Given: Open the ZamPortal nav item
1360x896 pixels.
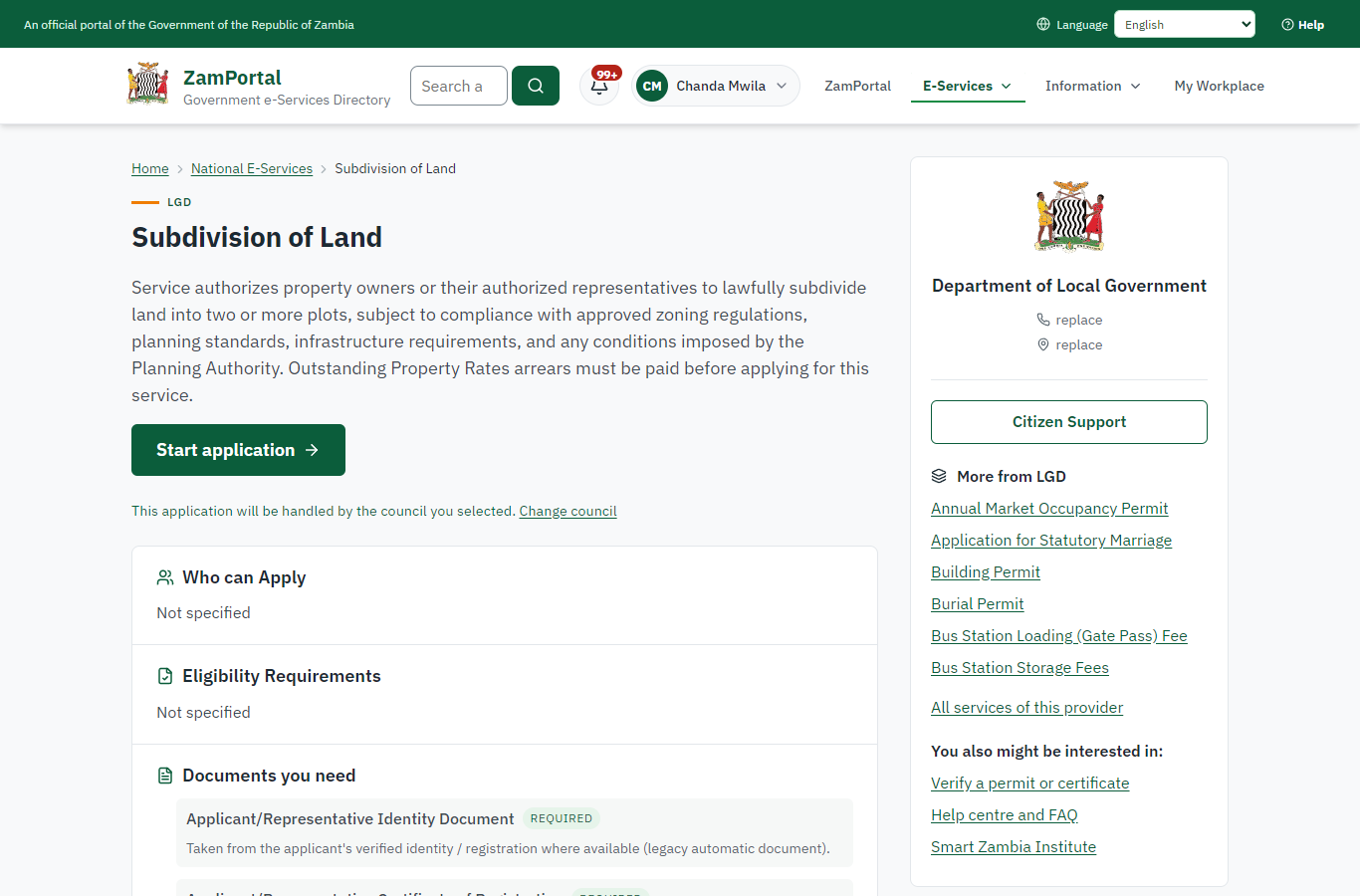Looking at the screenshot, I should tap(858, 86).
